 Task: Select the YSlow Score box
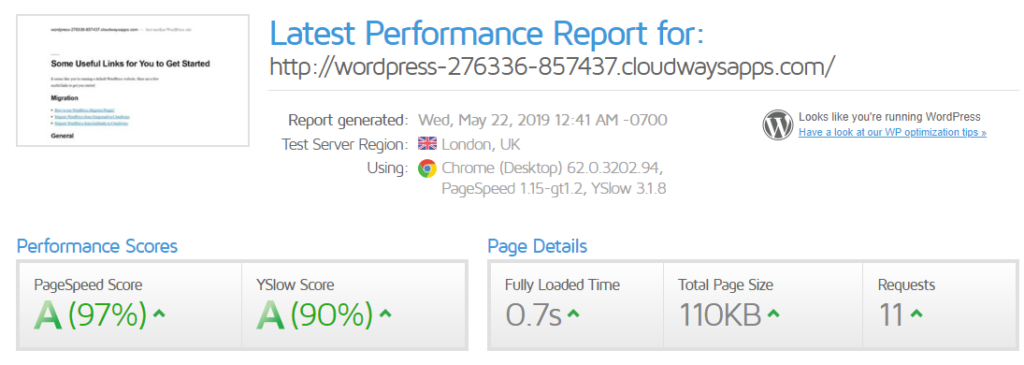tap(353, 306)
